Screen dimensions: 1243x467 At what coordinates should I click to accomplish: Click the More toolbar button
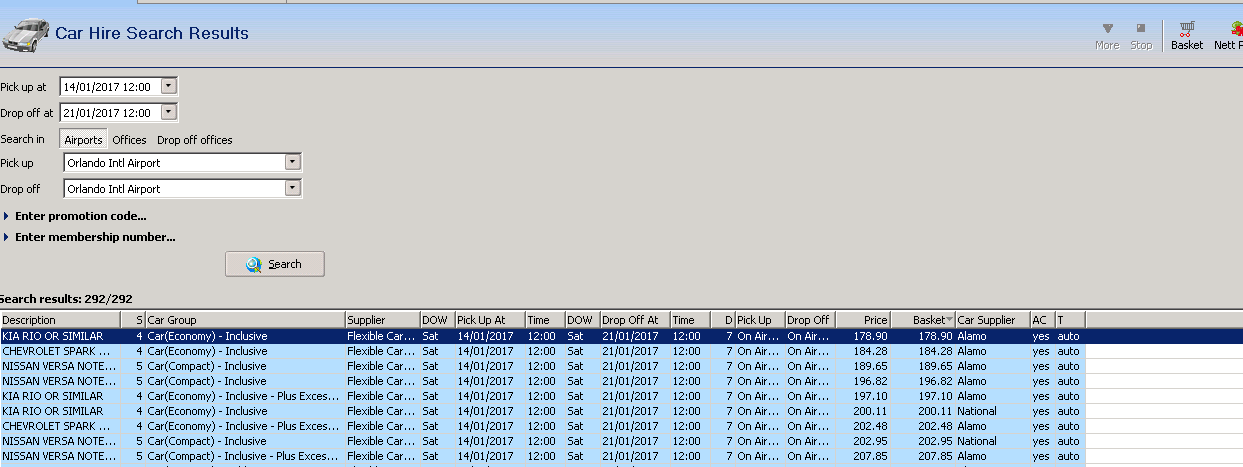point(1107,35)
